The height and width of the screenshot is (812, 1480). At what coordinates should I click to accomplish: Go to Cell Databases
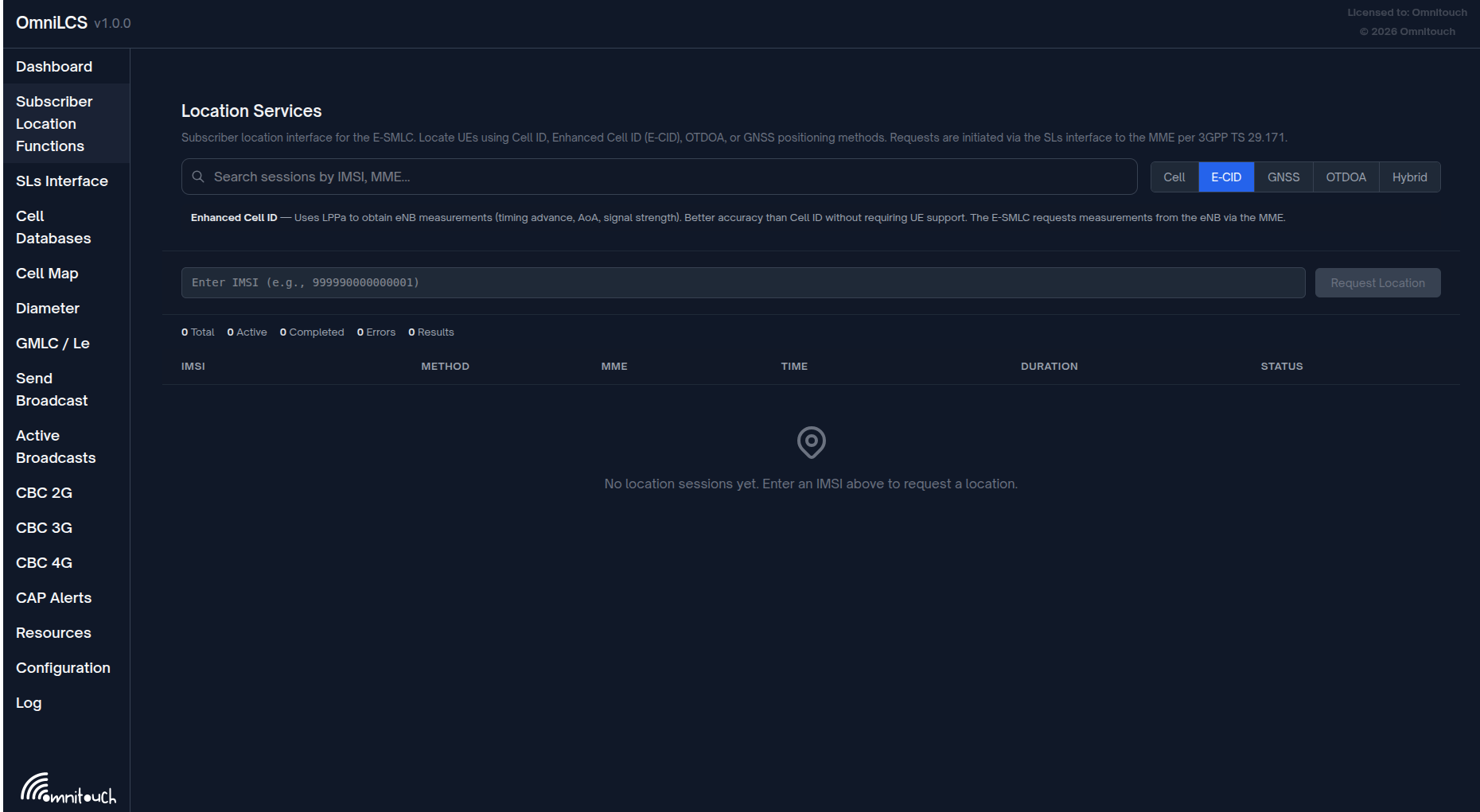click(x=53, y=227)
